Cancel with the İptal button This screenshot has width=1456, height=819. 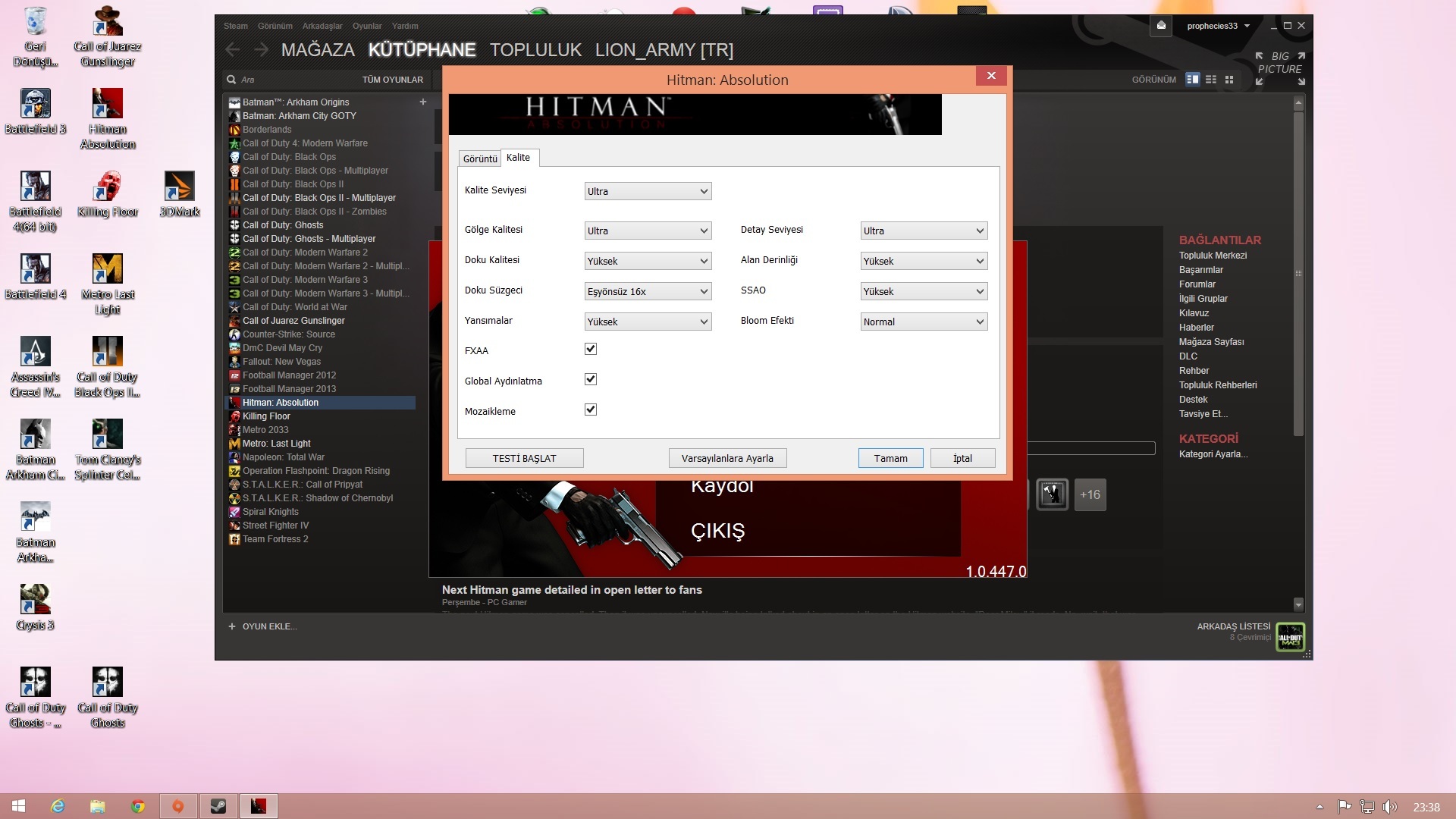pos(963,458)
